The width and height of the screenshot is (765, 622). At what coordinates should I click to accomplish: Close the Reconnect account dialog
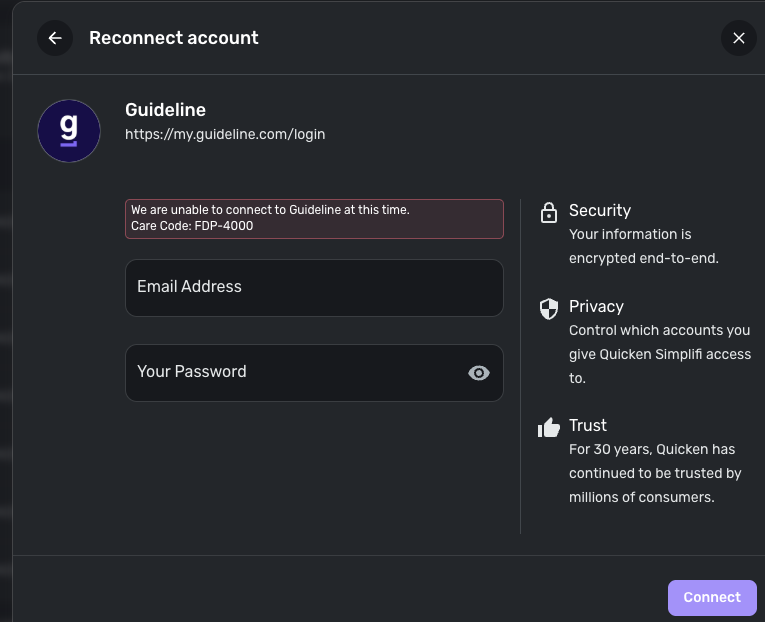point(738,38)
